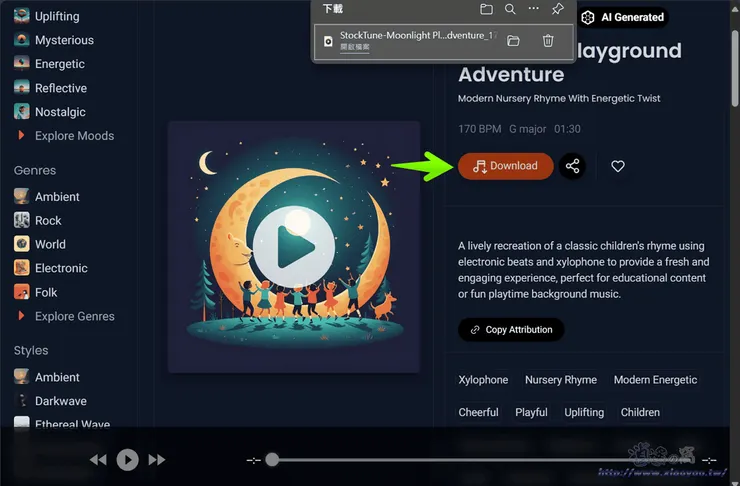Click the 170 BPM text
This screenshot has width=740, height=486.
(479, 129)
